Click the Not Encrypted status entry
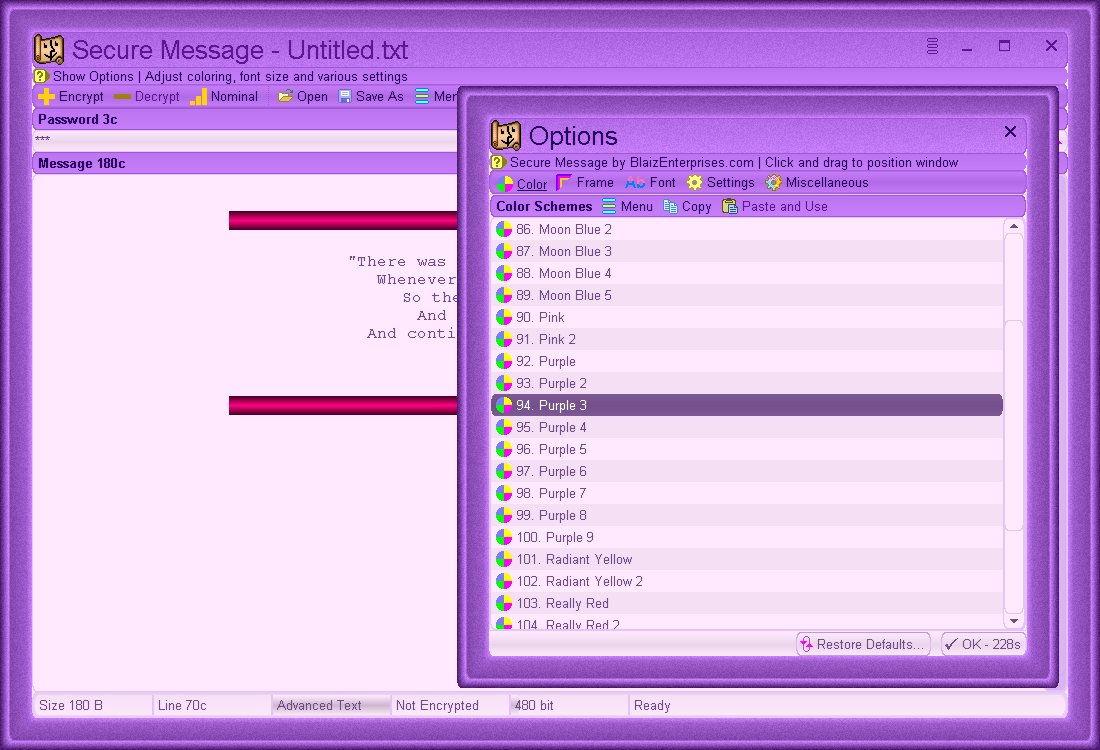The height and width of the screenshot is (750, 1100). (450, 705)
